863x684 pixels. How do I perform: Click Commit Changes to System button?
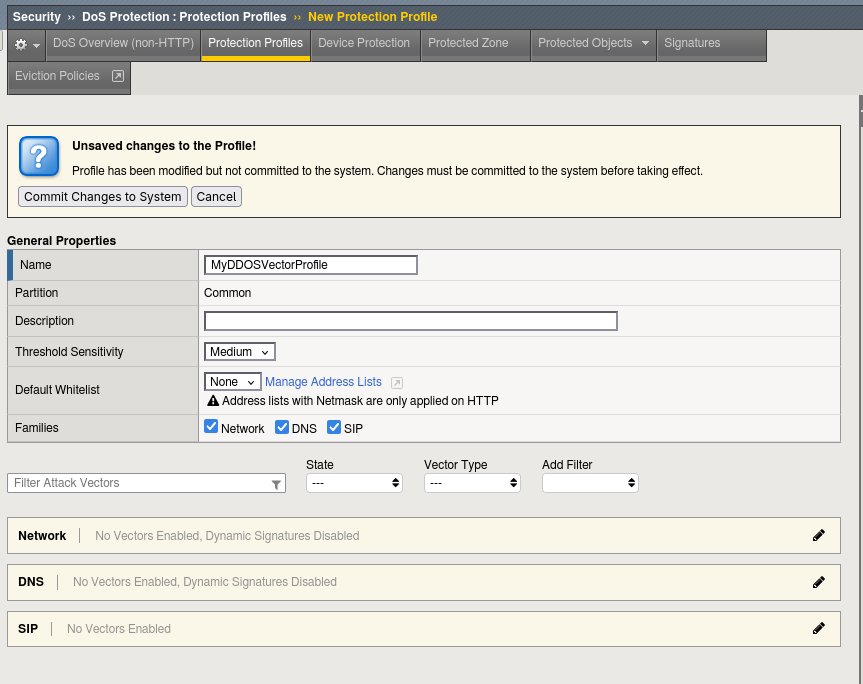(103, 197)
